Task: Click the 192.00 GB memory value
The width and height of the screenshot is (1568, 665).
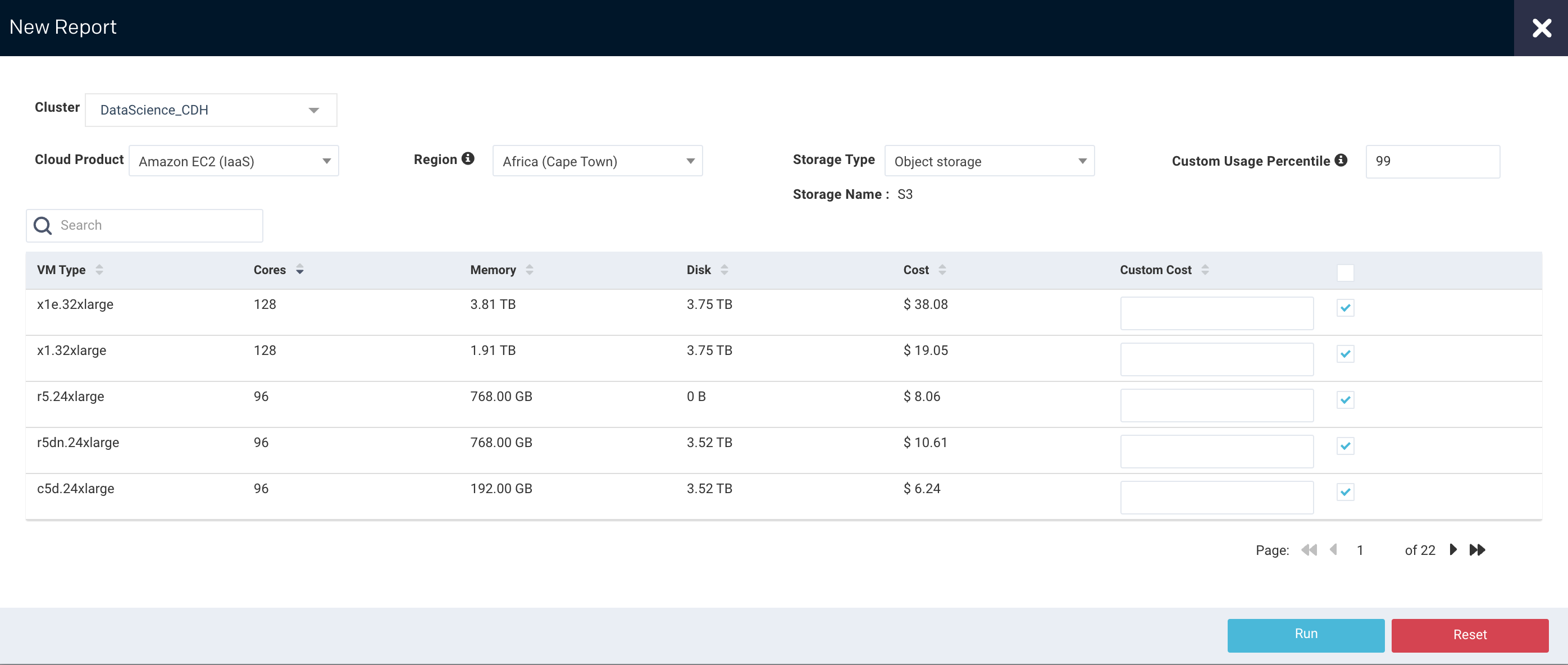Action: coord(501,489)
